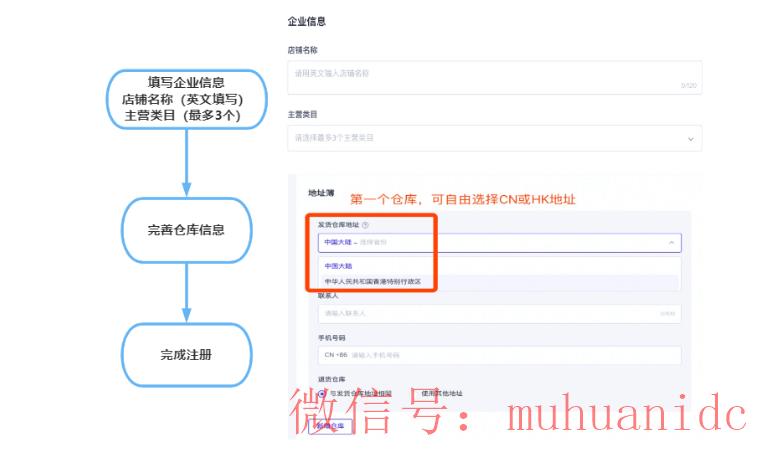The image size is (762, 451).
Task: Click the 发货仓库地址 warehouse address combo box
Action: point(500,243)
